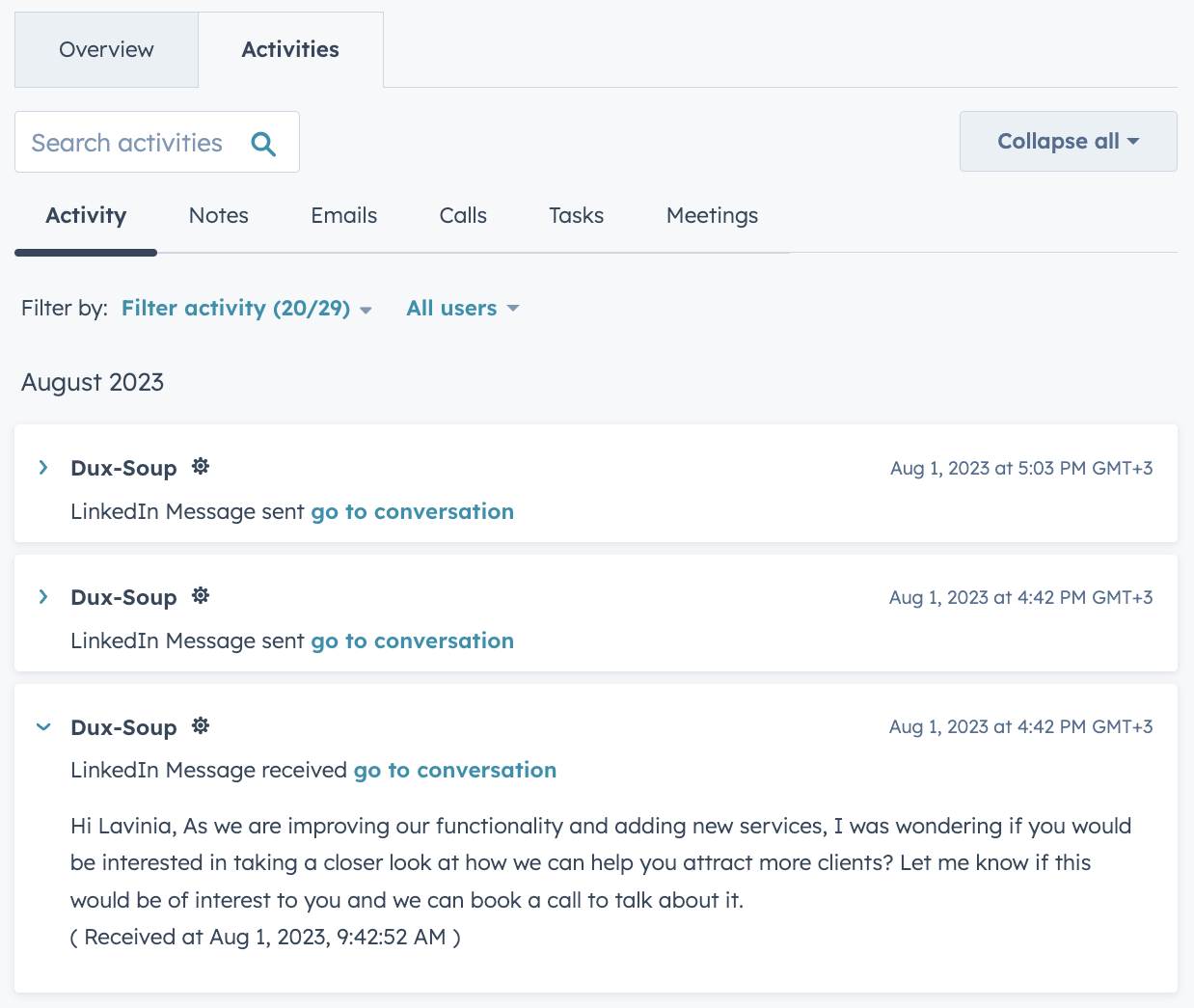Viewport: 1194px width, 1008px height.
Task: Open the Notes tab
Action: click(219, 215)
